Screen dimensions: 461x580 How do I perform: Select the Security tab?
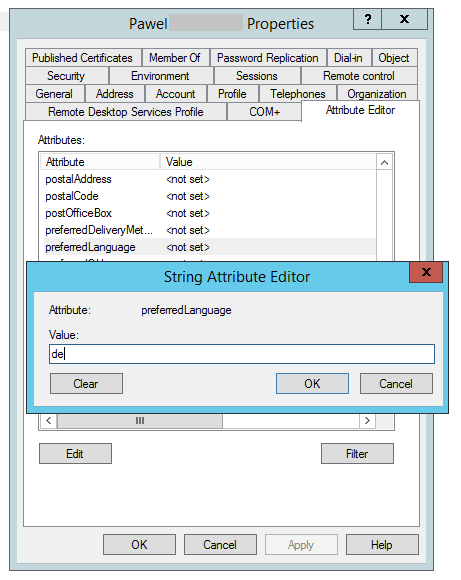coord(66,76)
